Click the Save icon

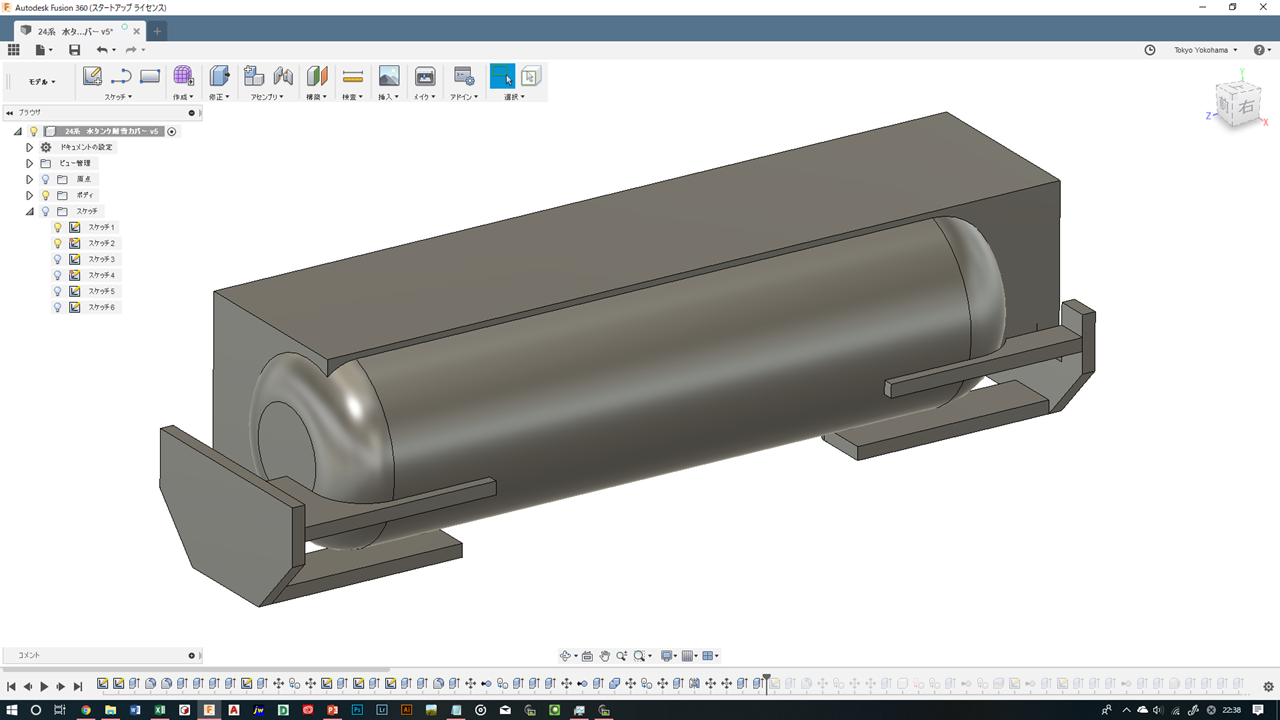pyautogui.click(x=74, y=50)
